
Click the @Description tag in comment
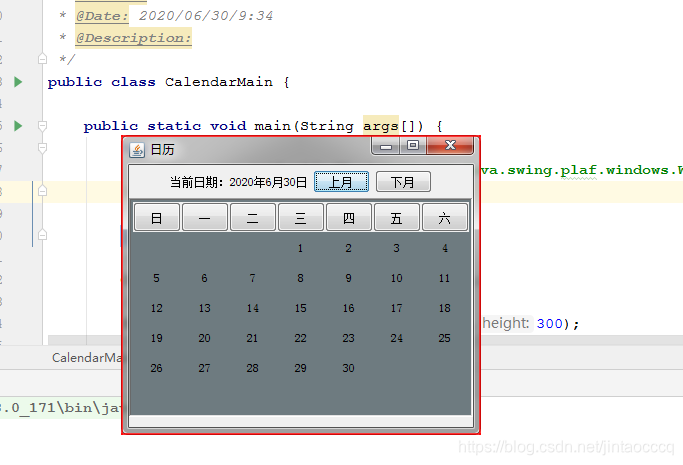point(133,38)
